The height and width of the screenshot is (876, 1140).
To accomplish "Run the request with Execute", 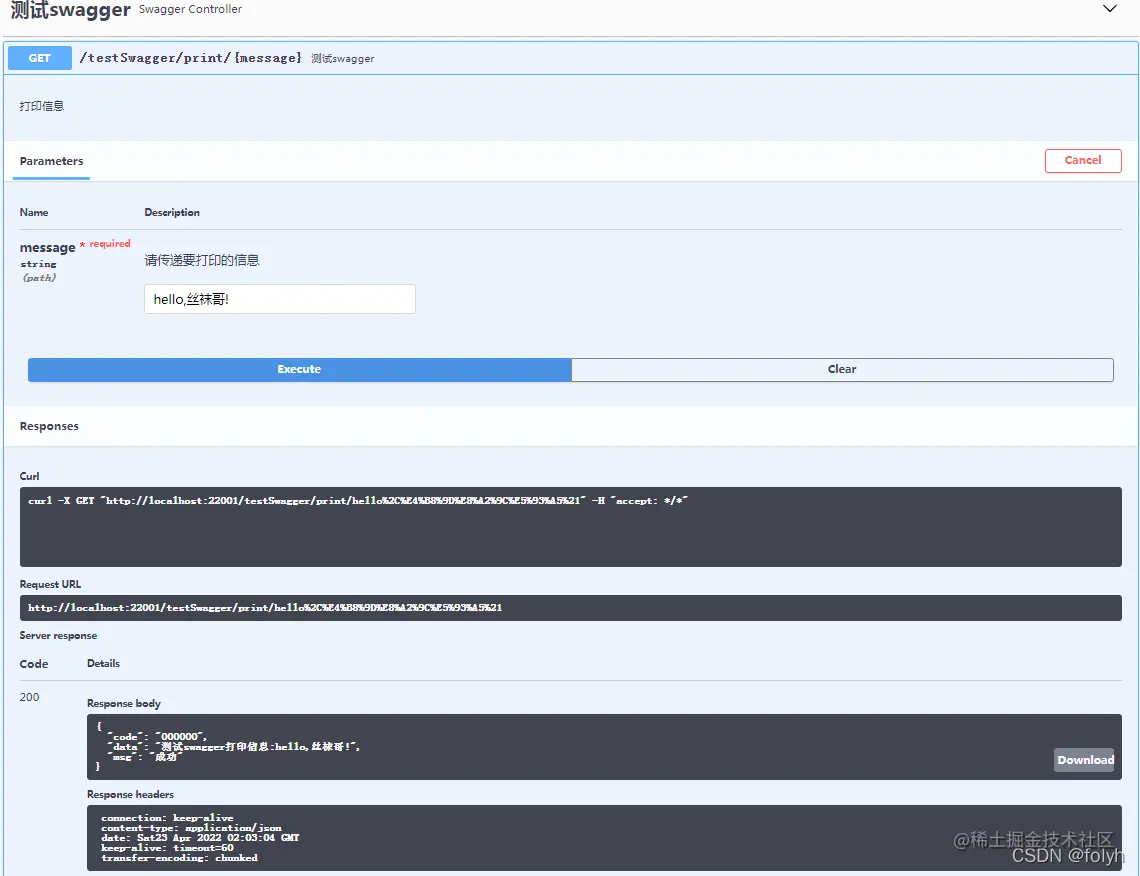I will tap(300, 369).
